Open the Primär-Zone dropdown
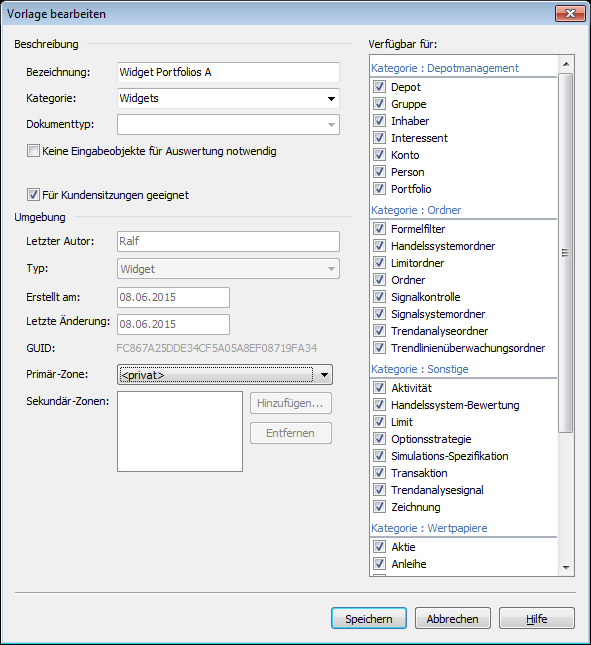The height and width of the screenshot is (645, 591). pos(225,375)
